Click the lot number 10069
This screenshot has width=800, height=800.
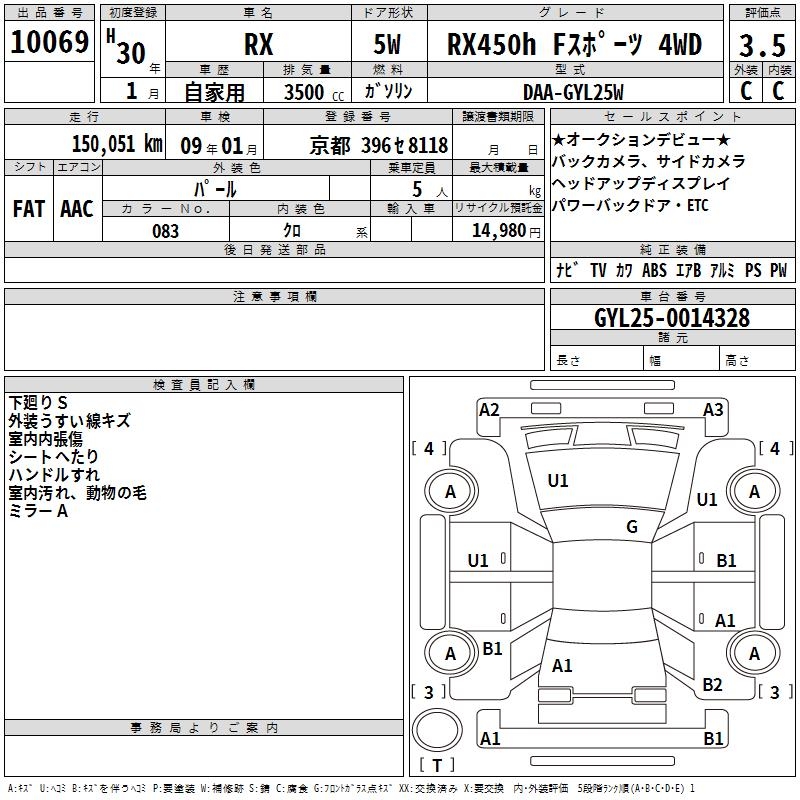[x=50, y=43]
